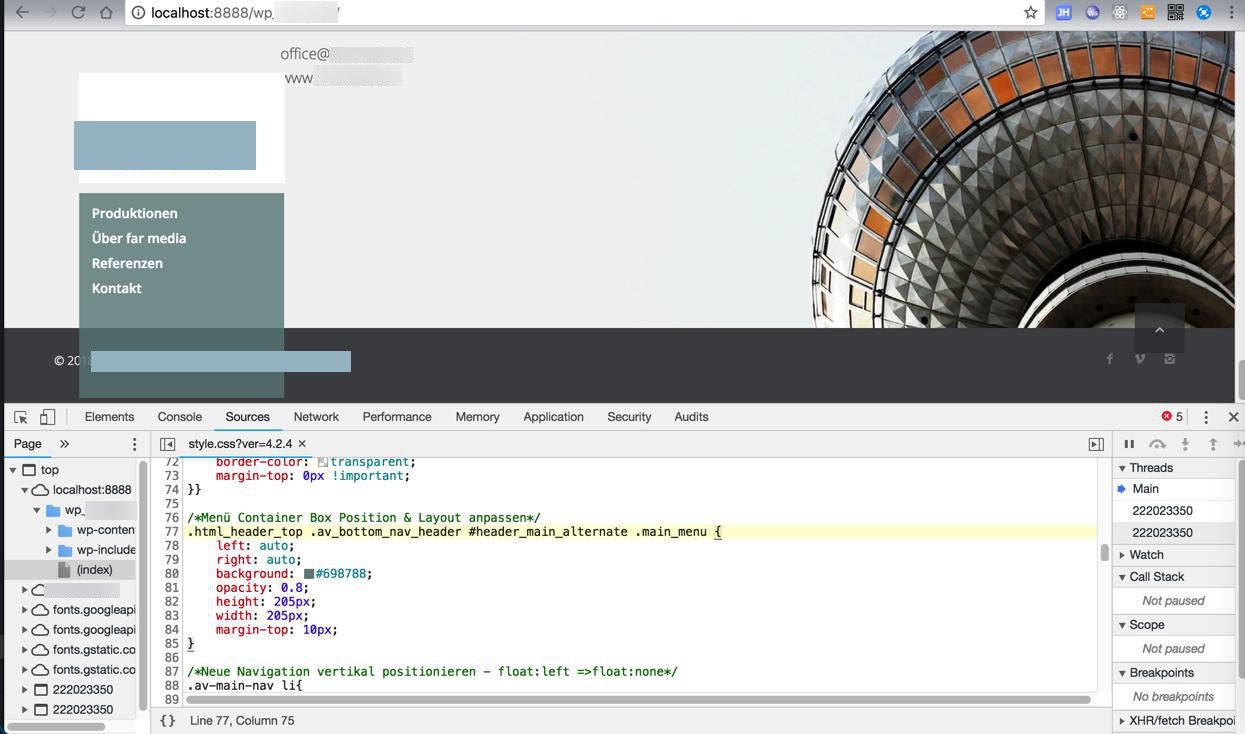
Task: Open the Vimeo footer icon
Action: (x=1140, y=359)
